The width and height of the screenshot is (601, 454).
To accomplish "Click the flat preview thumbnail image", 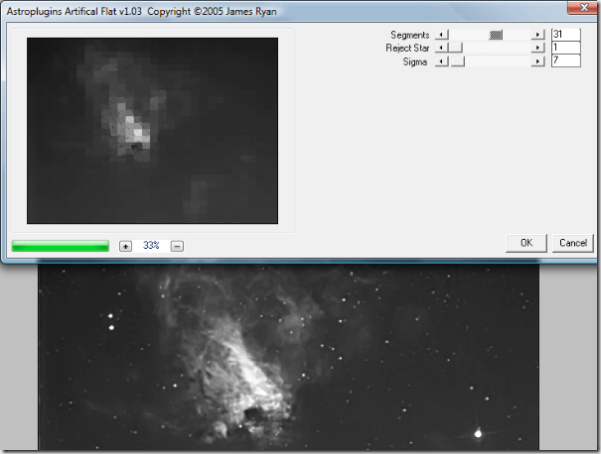I will tap(152, 130).
